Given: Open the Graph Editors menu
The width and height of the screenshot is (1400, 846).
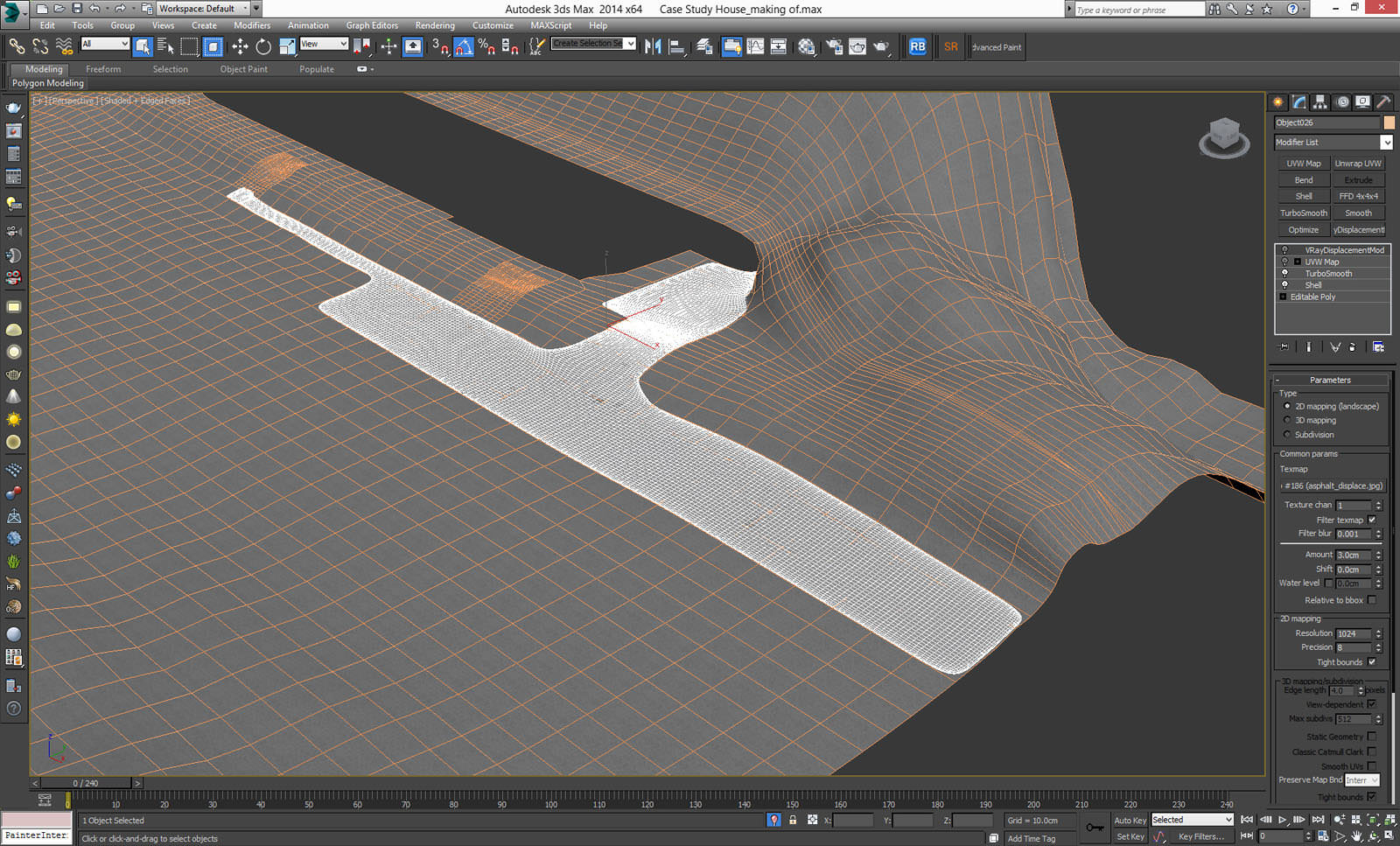Looking at the screenshot, I should click(x=372, y=25).
